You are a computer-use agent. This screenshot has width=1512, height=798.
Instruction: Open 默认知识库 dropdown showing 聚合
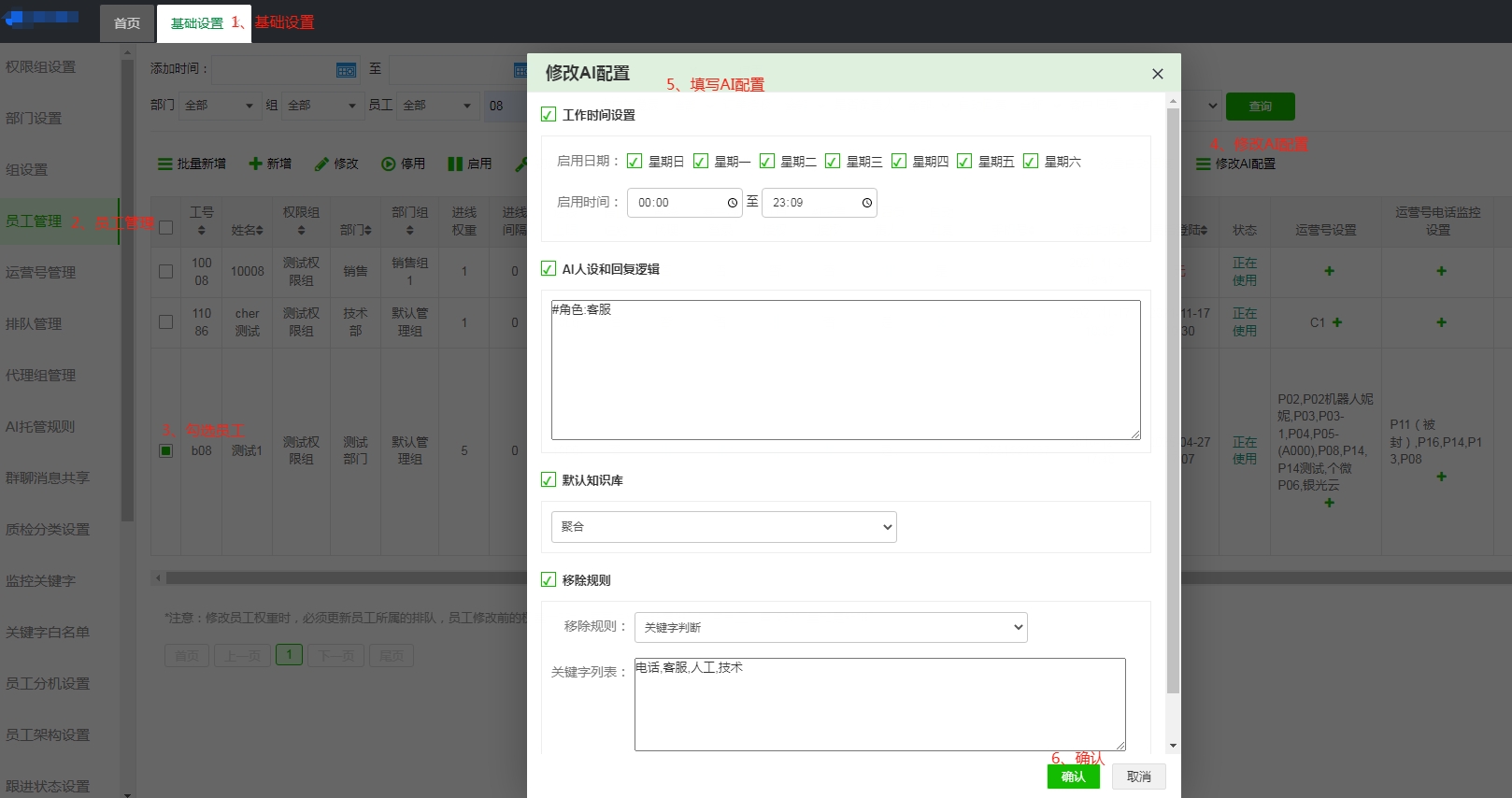click(x=724, y=527)
